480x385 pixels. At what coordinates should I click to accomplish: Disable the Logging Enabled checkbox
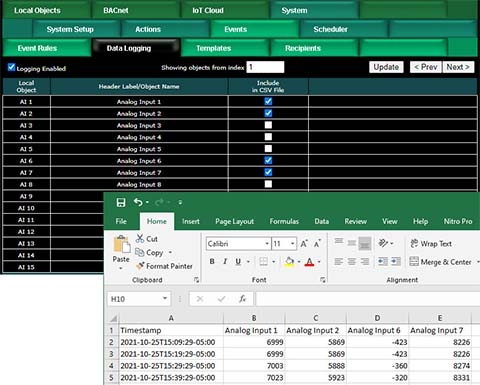pos(11,67)
